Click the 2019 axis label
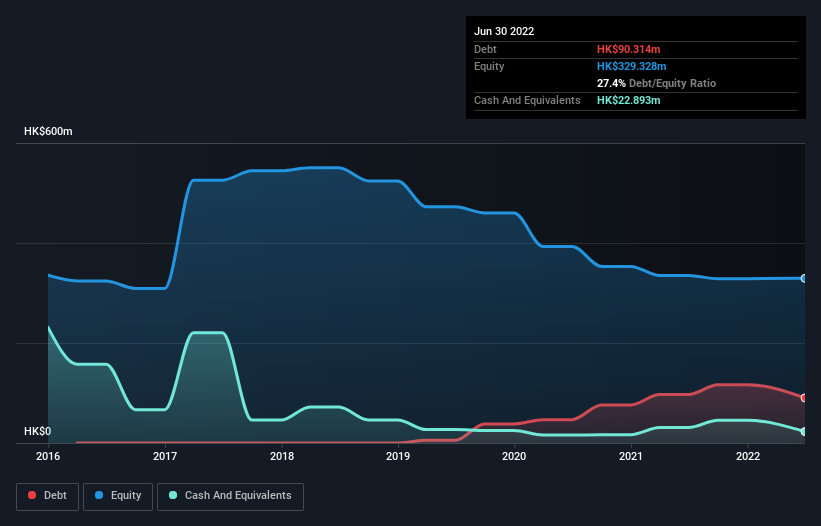This screenshot has width=821, height=526. (x=398, y=456)
